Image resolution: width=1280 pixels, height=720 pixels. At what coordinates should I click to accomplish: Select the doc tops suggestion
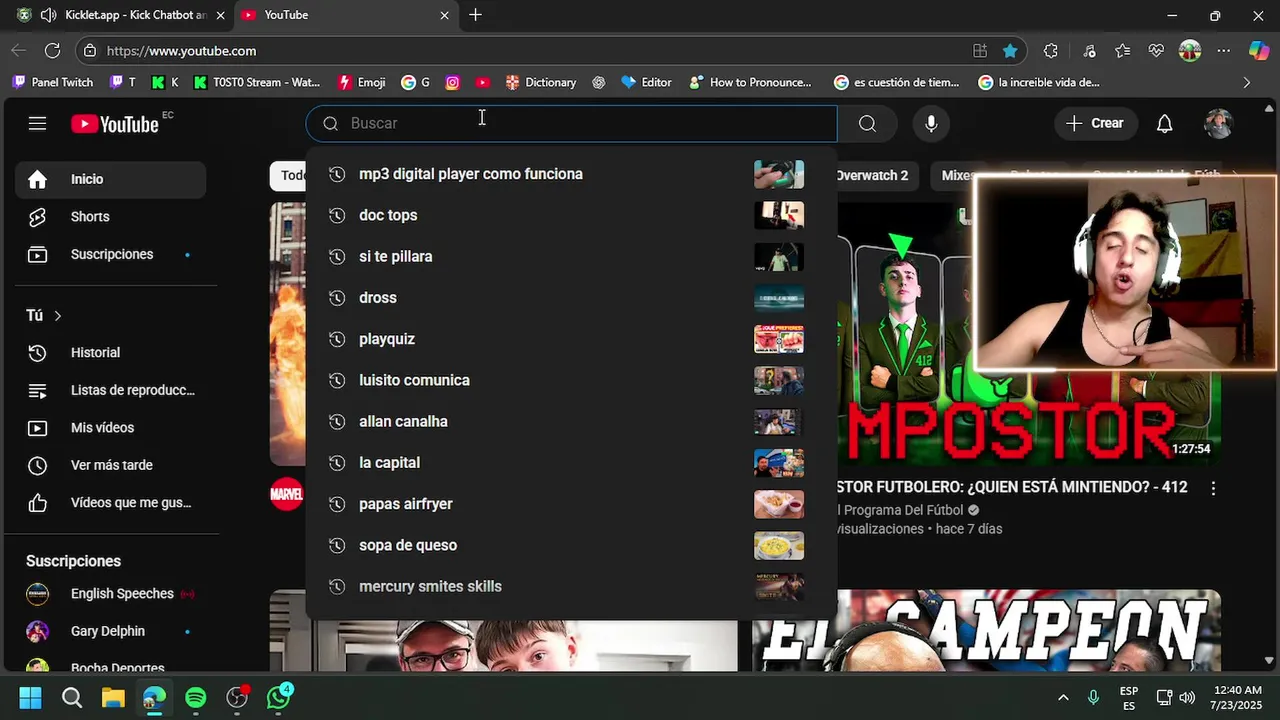point(571,215)
